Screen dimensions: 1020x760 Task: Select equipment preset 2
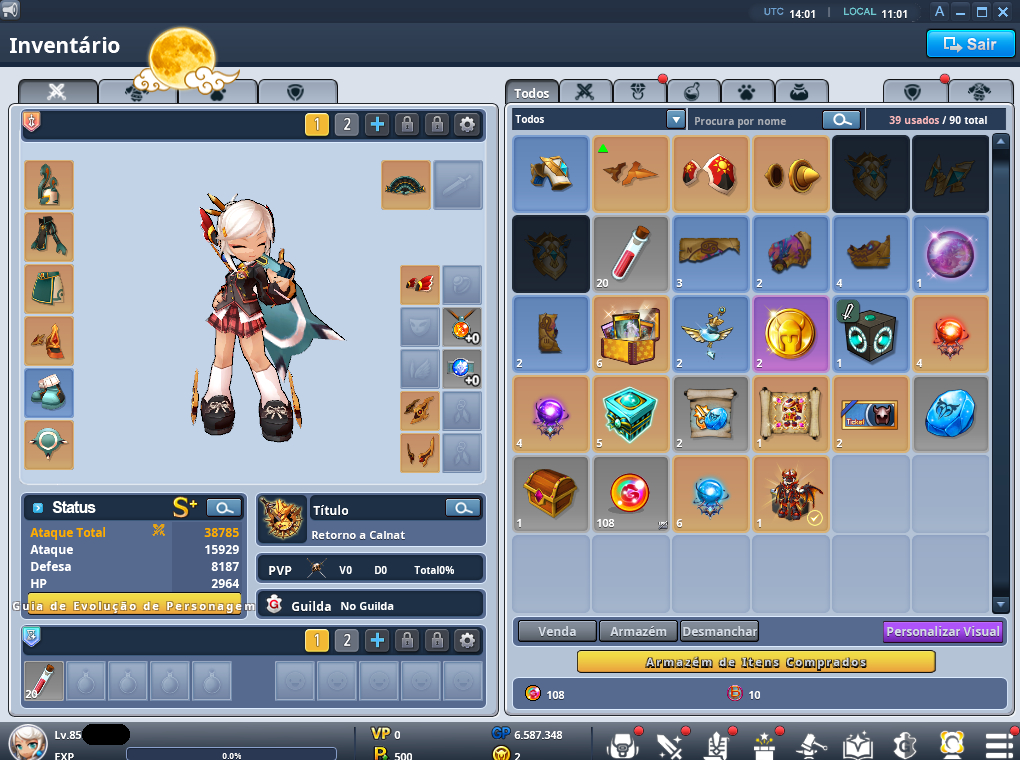click(x=347, y=124)
